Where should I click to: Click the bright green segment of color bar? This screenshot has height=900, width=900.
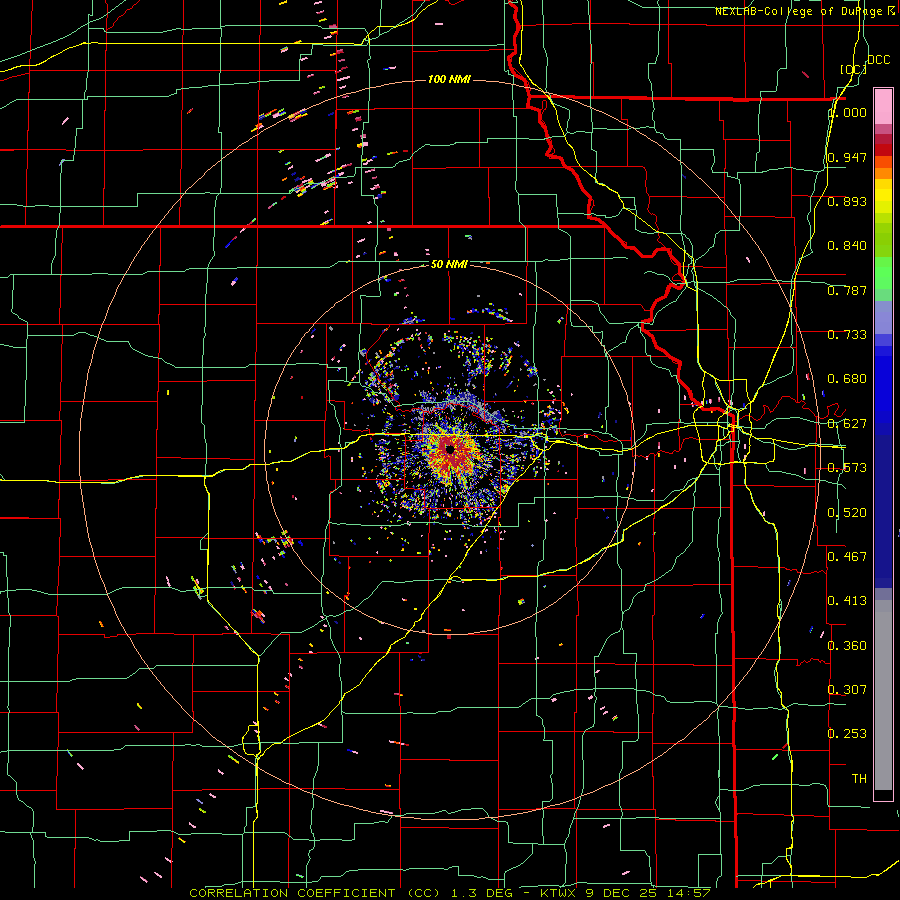(883, 273)
